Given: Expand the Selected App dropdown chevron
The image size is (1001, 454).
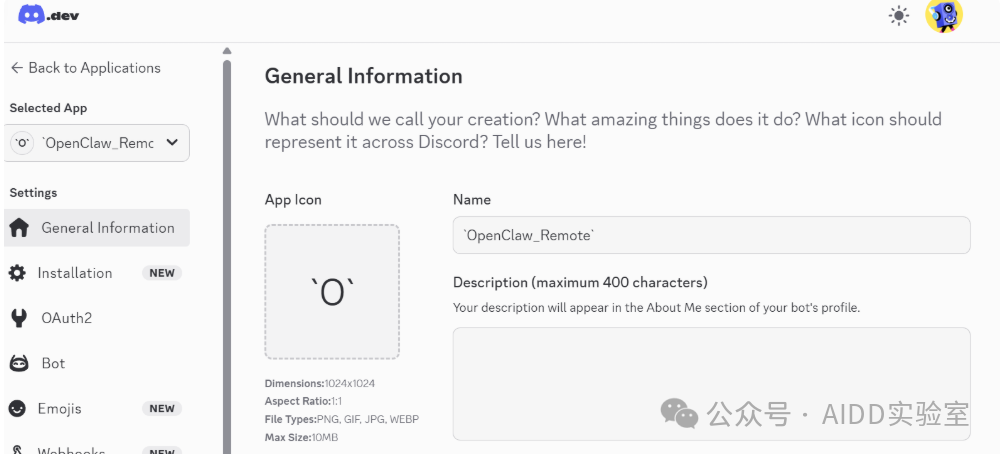Looking at the screenshot, I should click(172, 143).
